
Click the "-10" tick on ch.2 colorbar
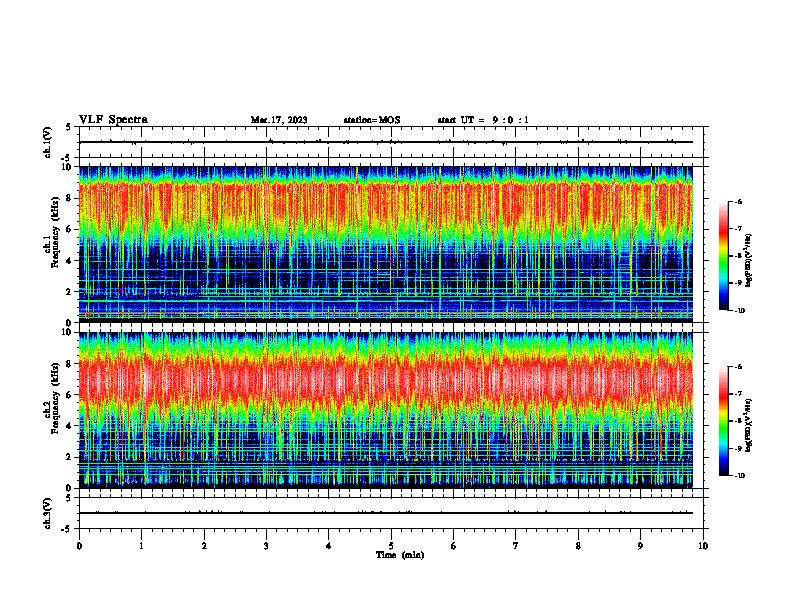coord(740,476)
